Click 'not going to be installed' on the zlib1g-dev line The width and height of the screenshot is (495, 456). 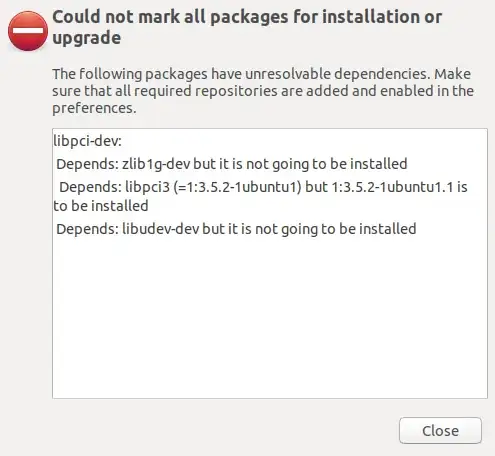(327, 164)
